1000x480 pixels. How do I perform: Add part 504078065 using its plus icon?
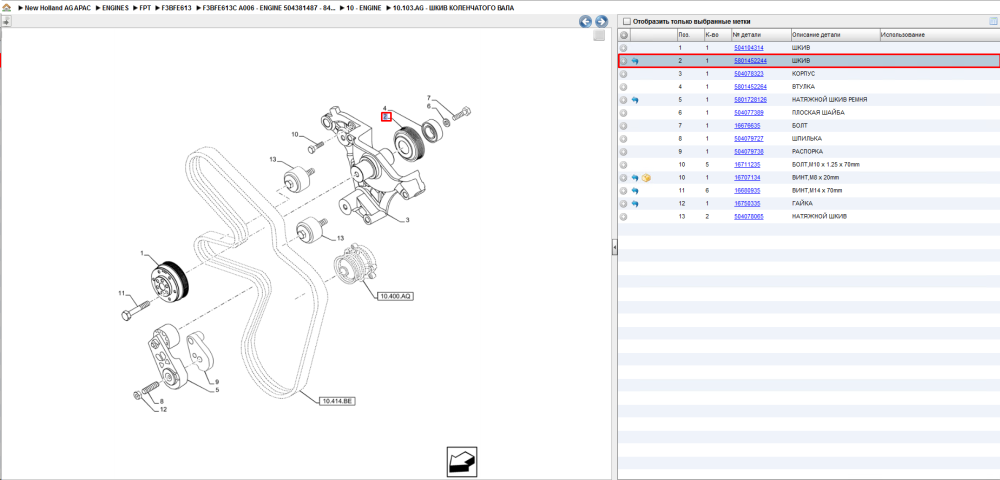point(624,217)
